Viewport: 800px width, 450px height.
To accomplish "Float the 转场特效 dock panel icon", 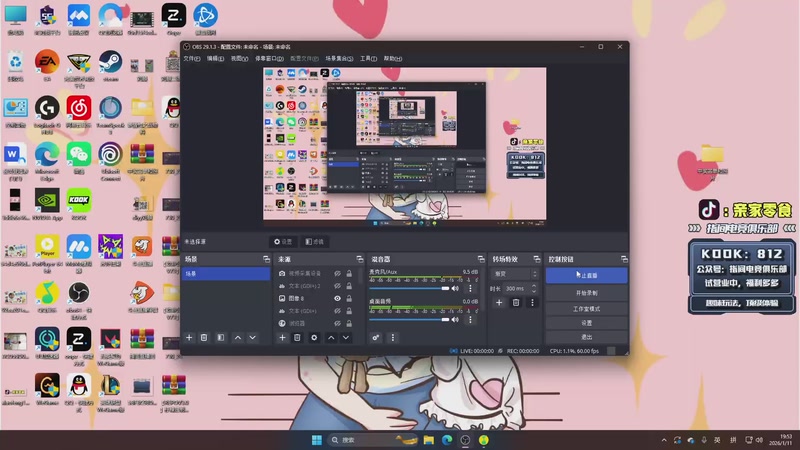I will (537, 259).
